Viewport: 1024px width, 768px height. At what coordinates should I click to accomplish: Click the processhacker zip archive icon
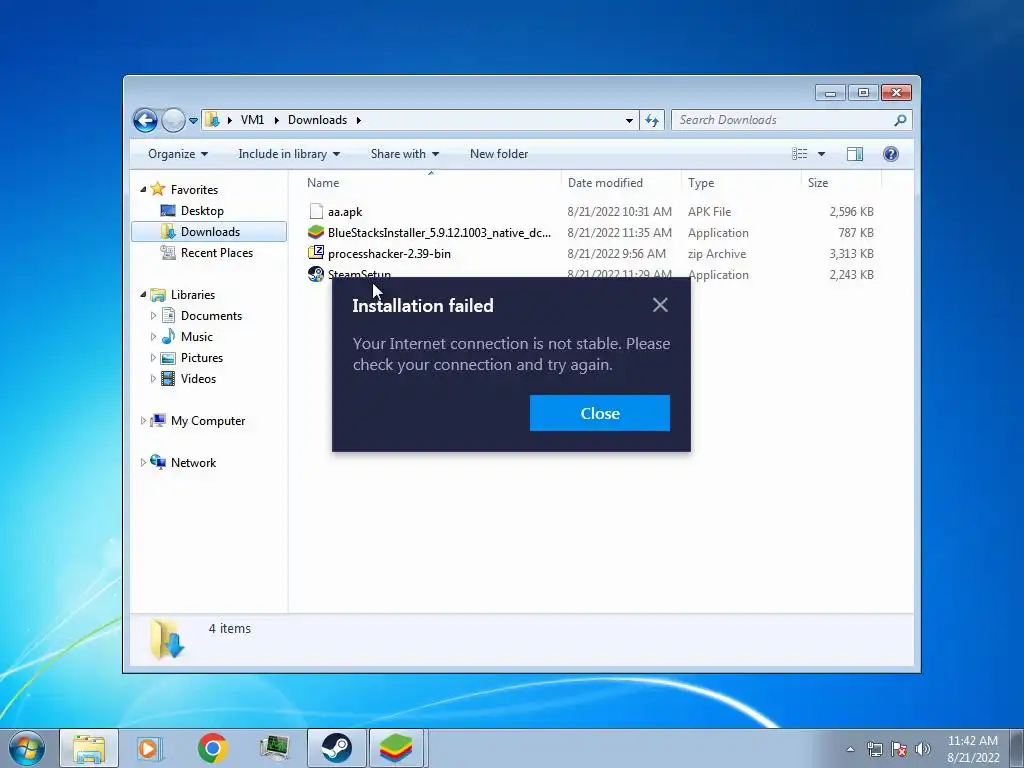tap(316, 253)
